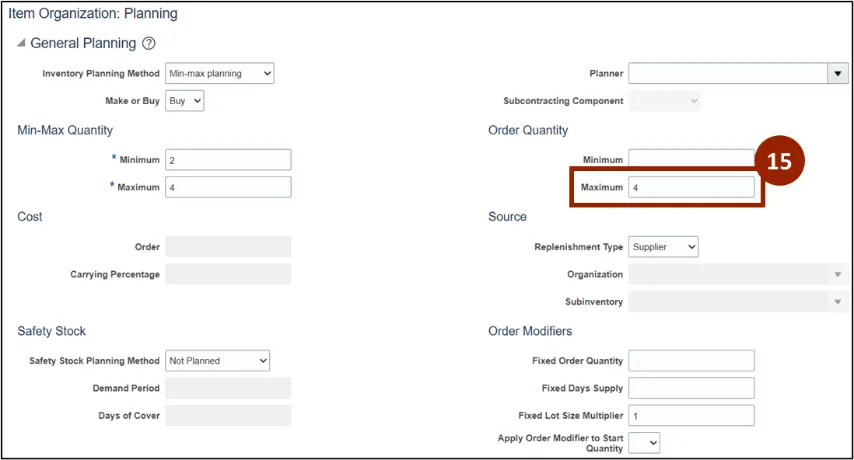854x460 pixels.
Task: Open the Subcontracting Component dropdown
Action: click(665, 101)
